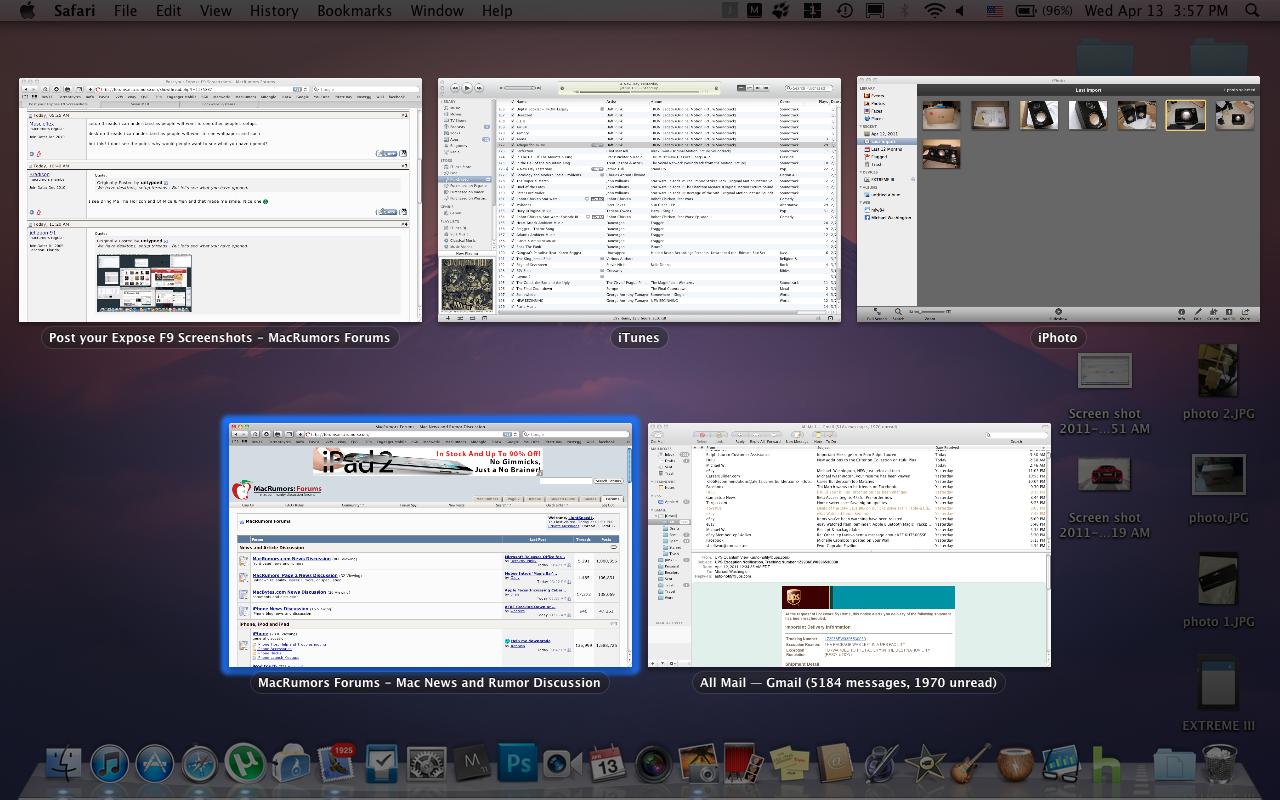
Task: Click the green h icon in Dock
Action: [1106, 764]
